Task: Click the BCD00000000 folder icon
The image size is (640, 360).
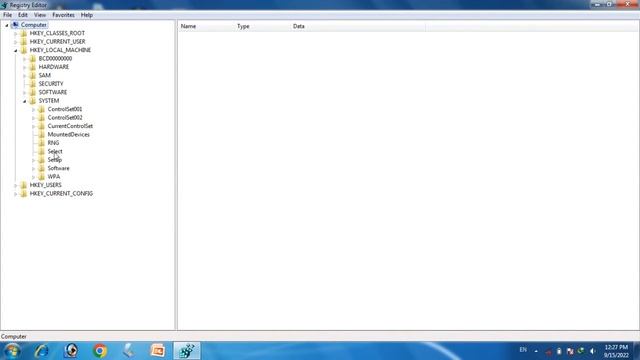Action: [33, 58]
